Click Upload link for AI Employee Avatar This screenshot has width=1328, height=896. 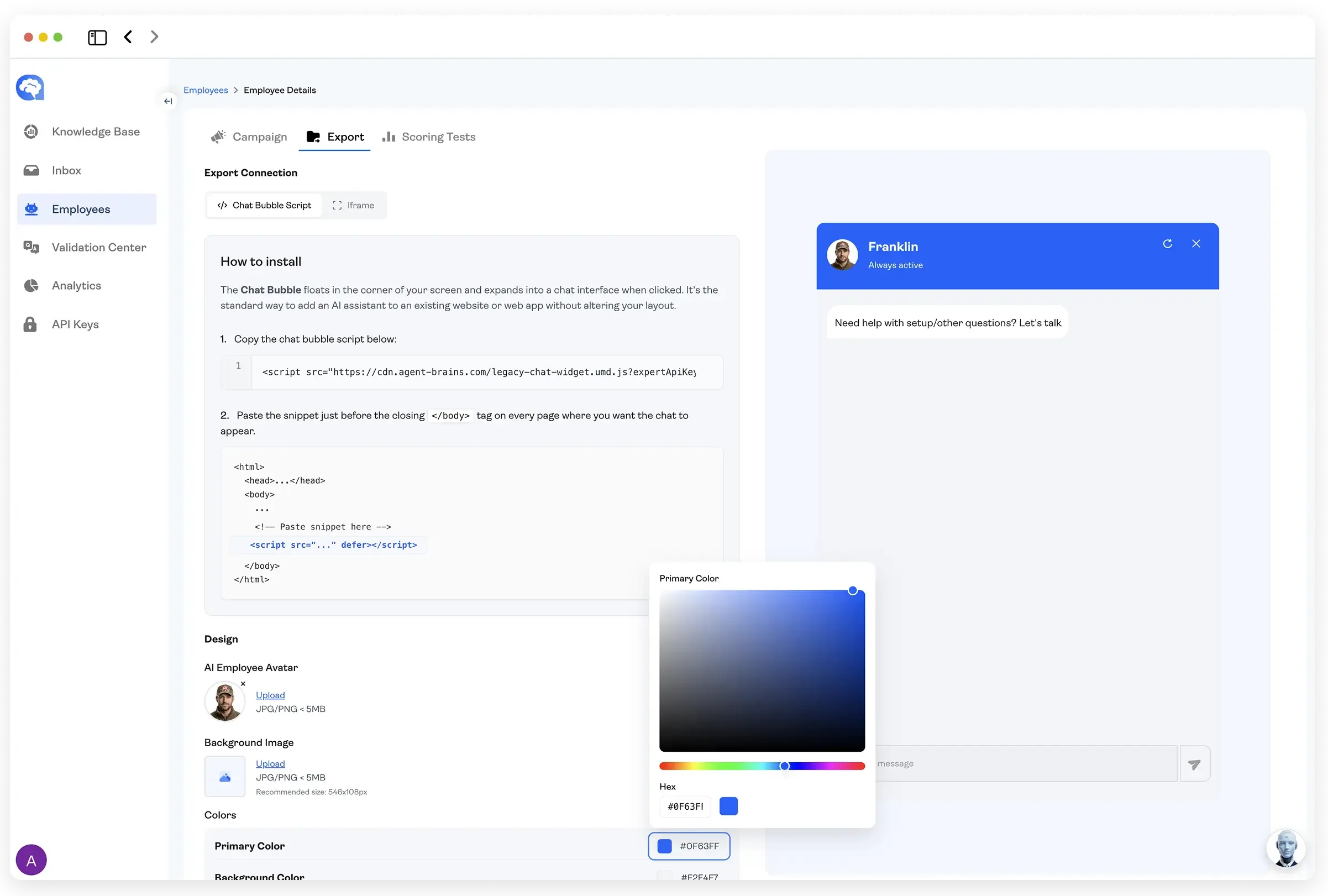pyautogui.click(x=270, y=695)
